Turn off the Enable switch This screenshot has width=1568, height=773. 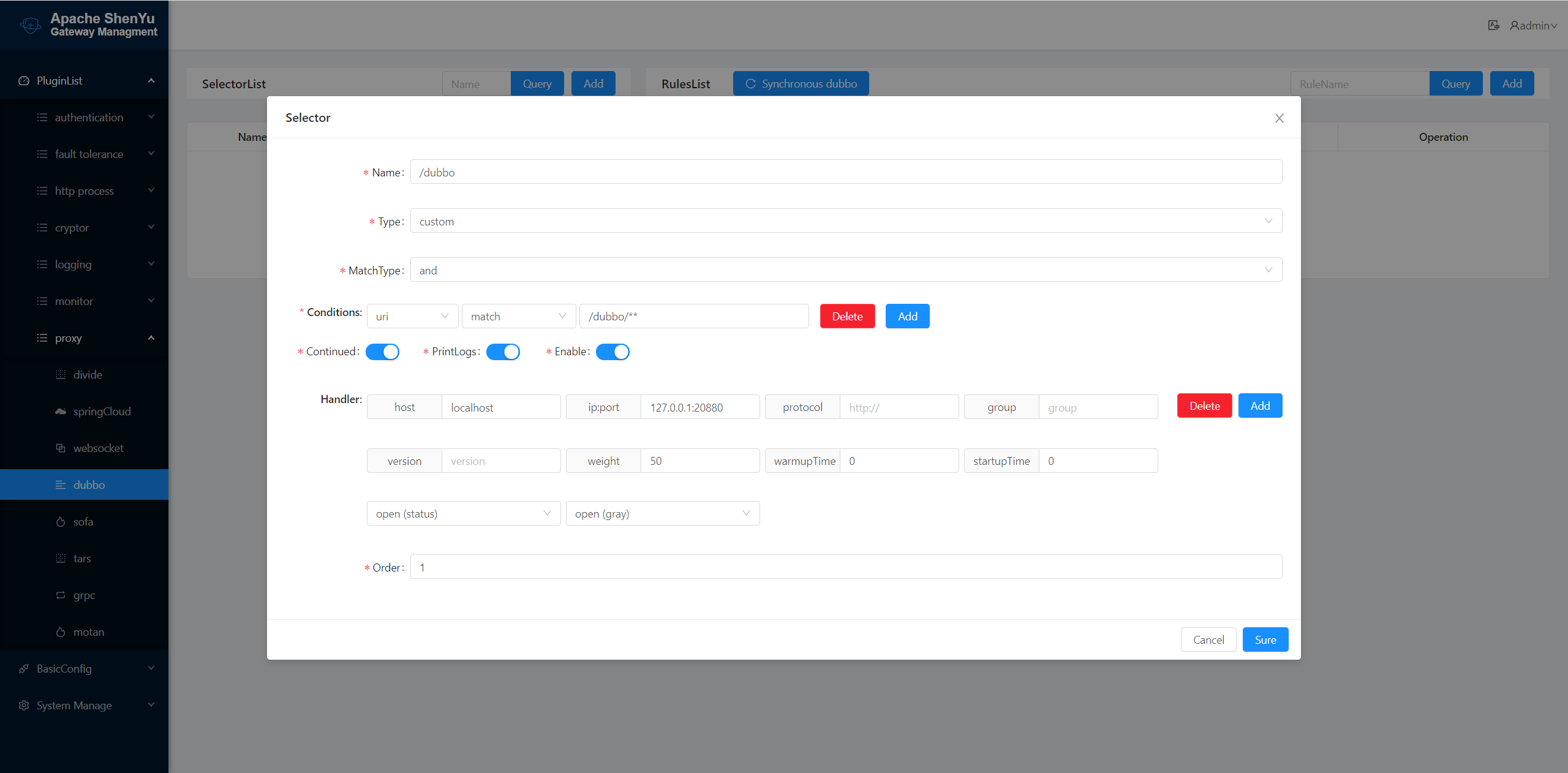coord(612,352)
